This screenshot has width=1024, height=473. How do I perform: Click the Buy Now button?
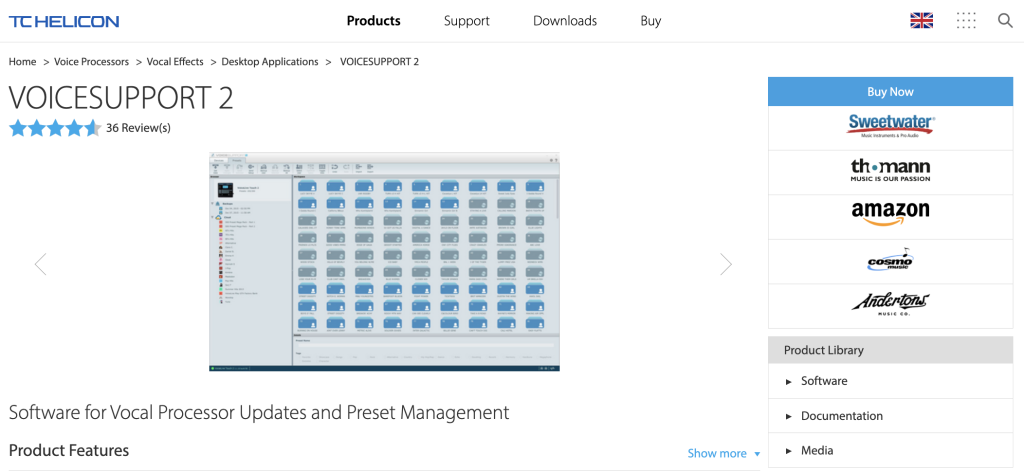coord(890,91)
